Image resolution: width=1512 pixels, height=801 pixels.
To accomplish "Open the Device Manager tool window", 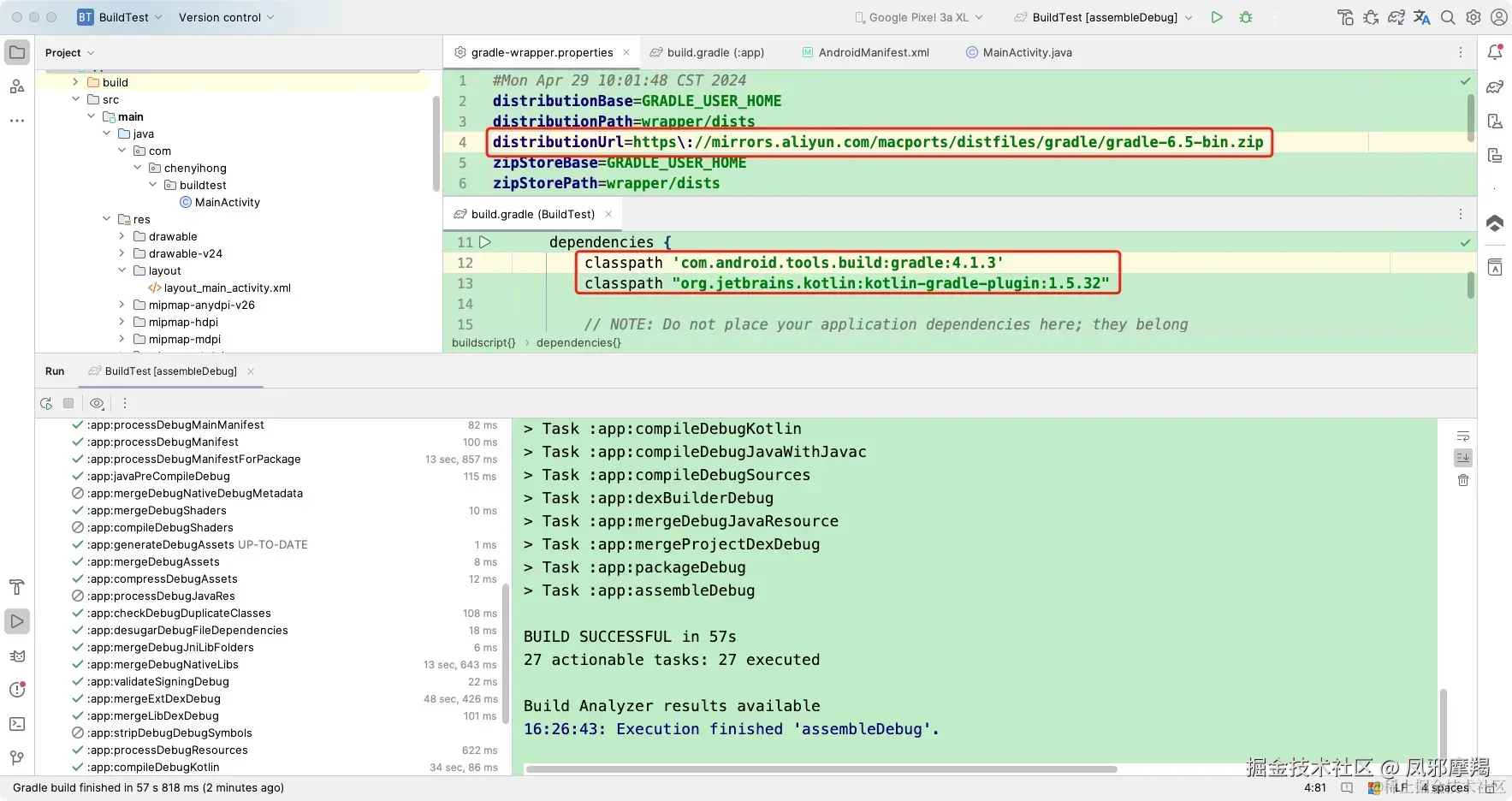I will (1495, 121).
